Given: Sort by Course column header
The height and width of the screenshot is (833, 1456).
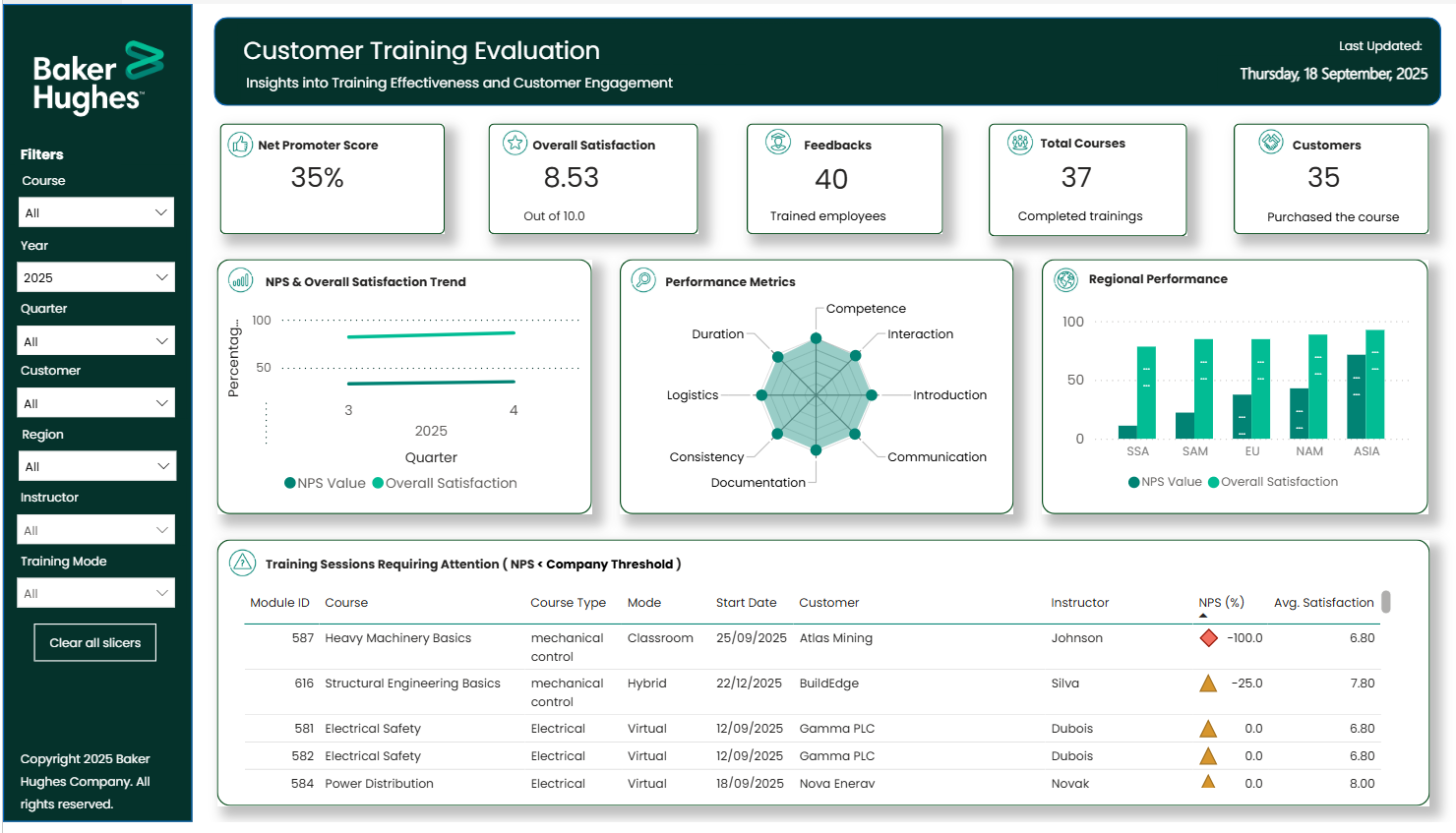Looking at the screenshot, I should pos(346,603).
